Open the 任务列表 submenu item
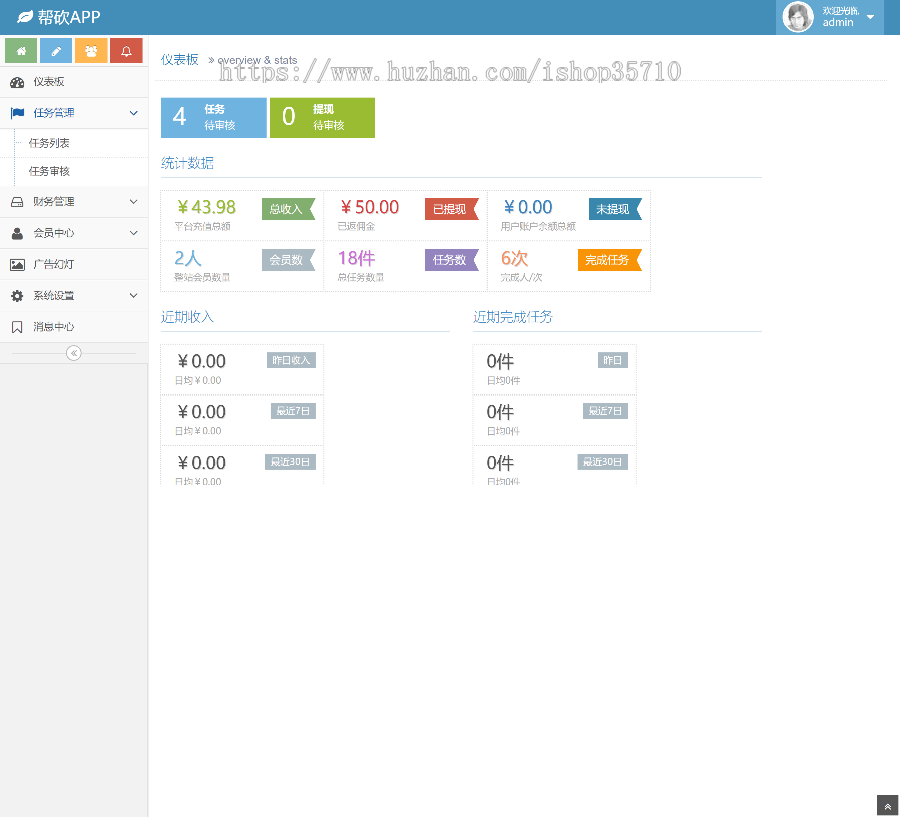The width and height of the screenshot is (900, 817). (49, 143)
